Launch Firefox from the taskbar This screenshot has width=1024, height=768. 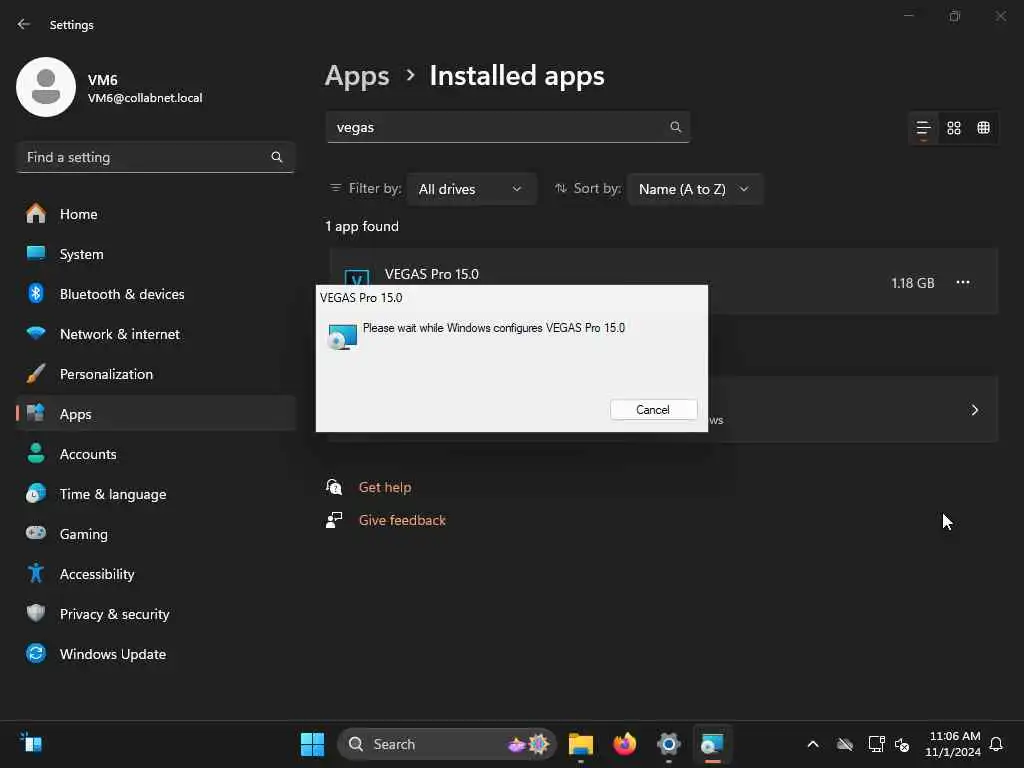coord(624,744)
